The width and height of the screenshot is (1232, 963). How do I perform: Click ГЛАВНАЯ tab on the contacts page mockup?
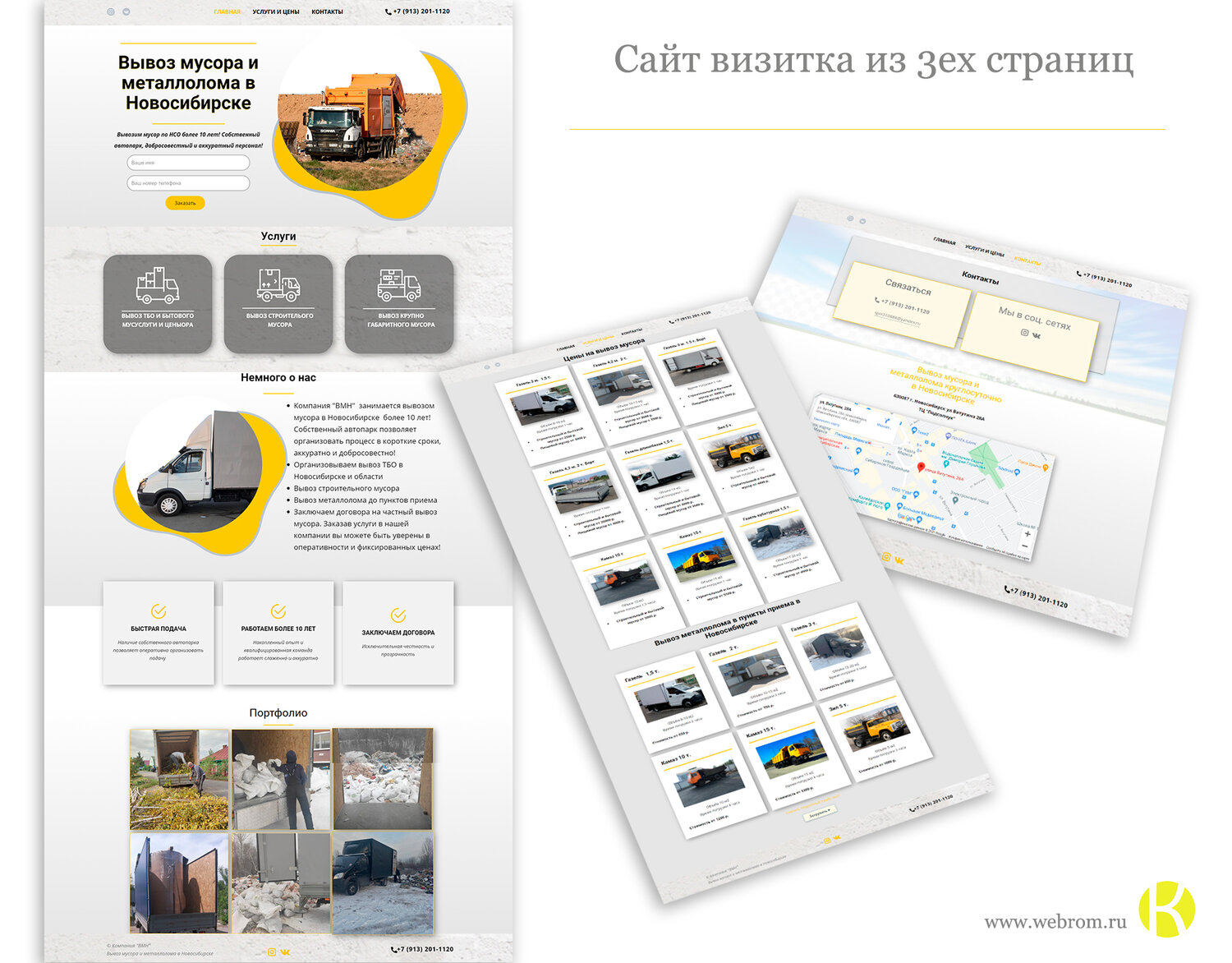[945, 242]
